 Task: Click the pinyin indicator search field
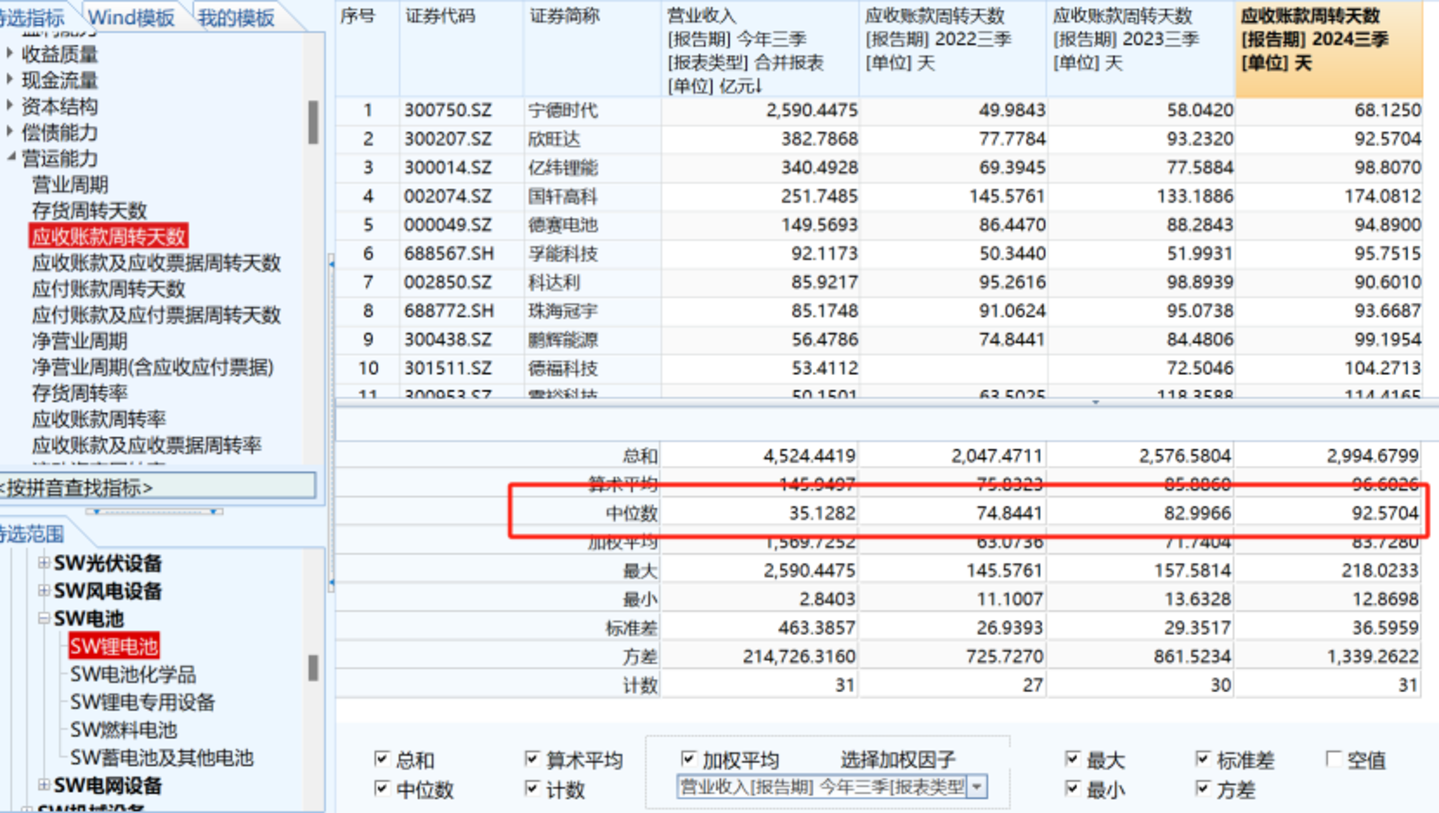[157, 488]
